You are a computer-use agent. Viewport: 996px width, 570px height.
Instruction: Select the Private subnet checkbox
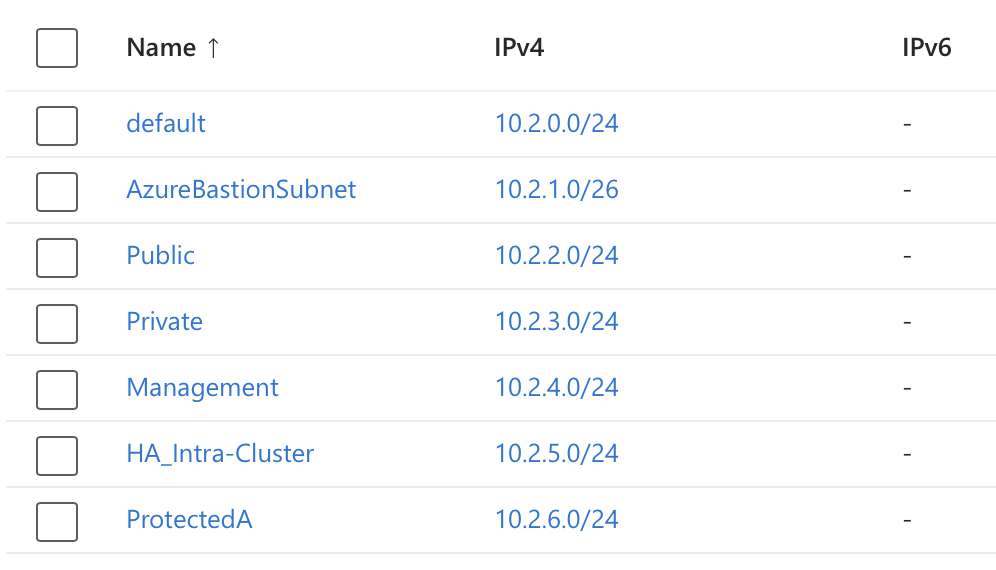pyautogui.click(x=57, y=324)
